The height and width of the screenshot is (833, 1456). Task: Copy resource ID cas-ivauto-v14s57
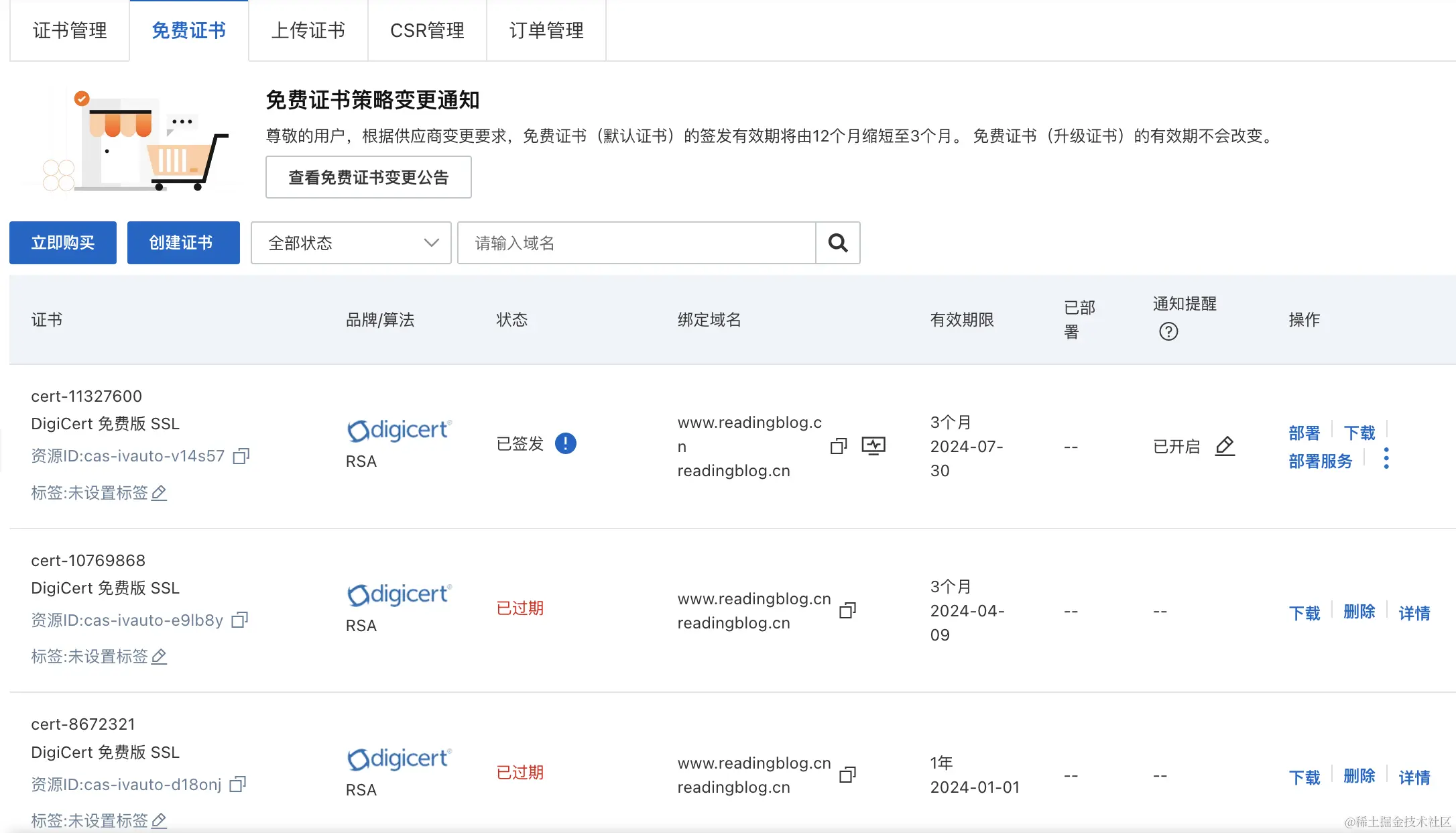241,456
